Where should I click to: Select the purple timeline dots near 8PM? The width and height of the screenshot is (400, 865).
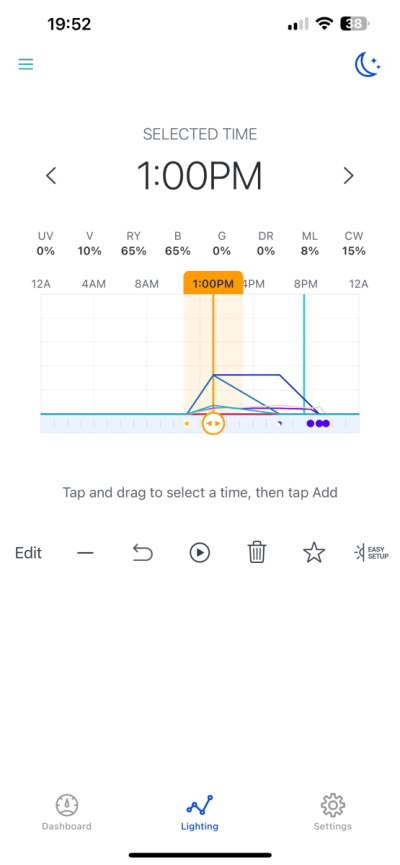pyautogui.click(x=318, y=424)
